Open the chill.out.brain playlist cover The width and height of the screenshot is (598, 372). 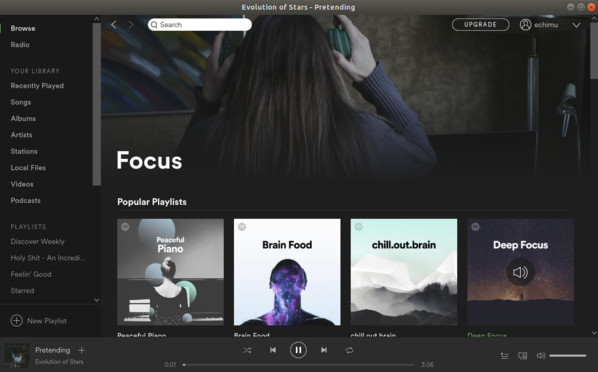404,272
